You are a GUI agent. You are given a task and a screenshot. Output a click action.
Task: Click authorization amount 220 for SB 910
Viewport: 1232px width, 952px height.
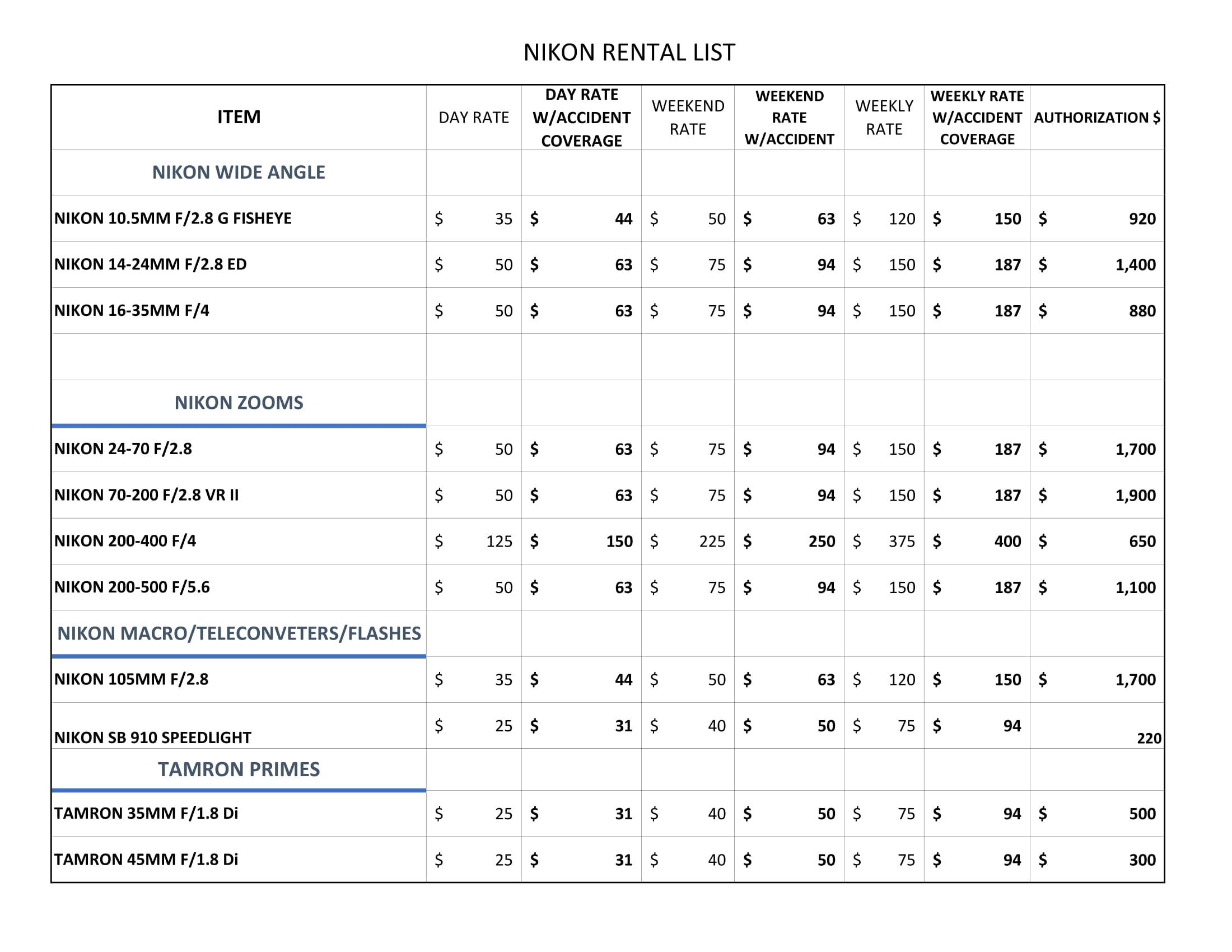pyautogui.click(x=1149, y=738)
